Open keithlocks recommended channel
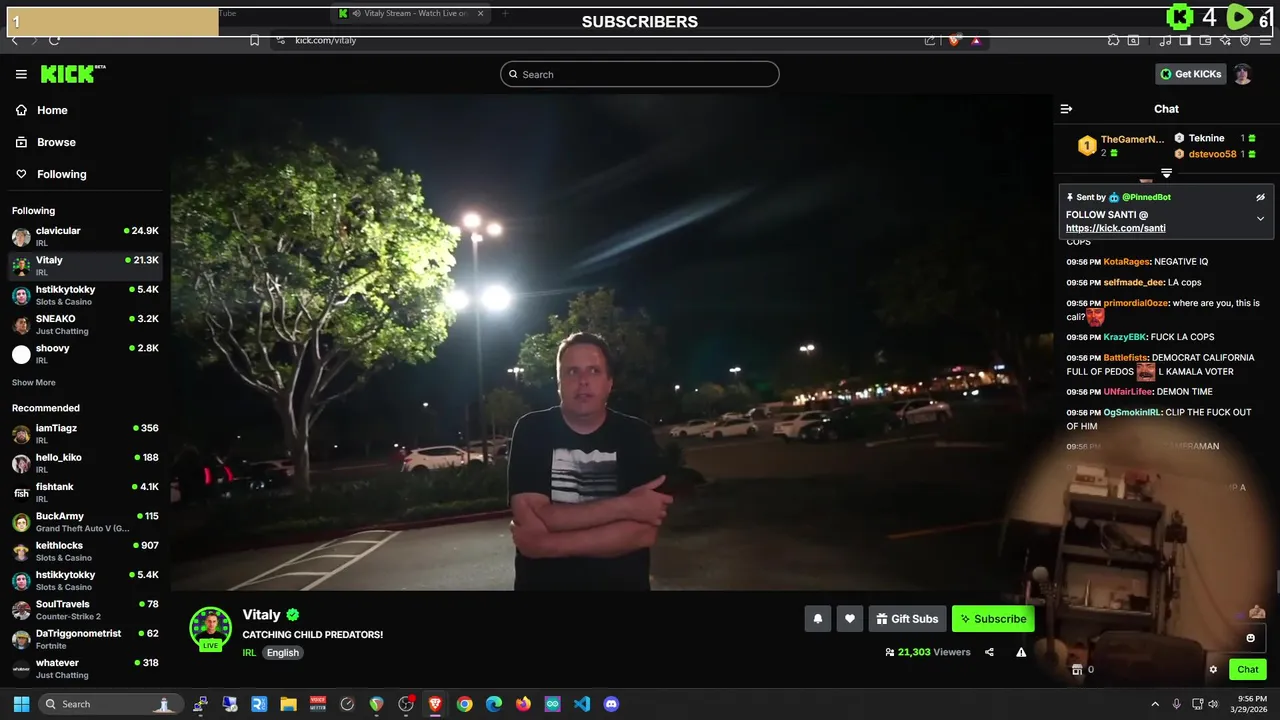The image size is (1280, 720). (85, 551)
